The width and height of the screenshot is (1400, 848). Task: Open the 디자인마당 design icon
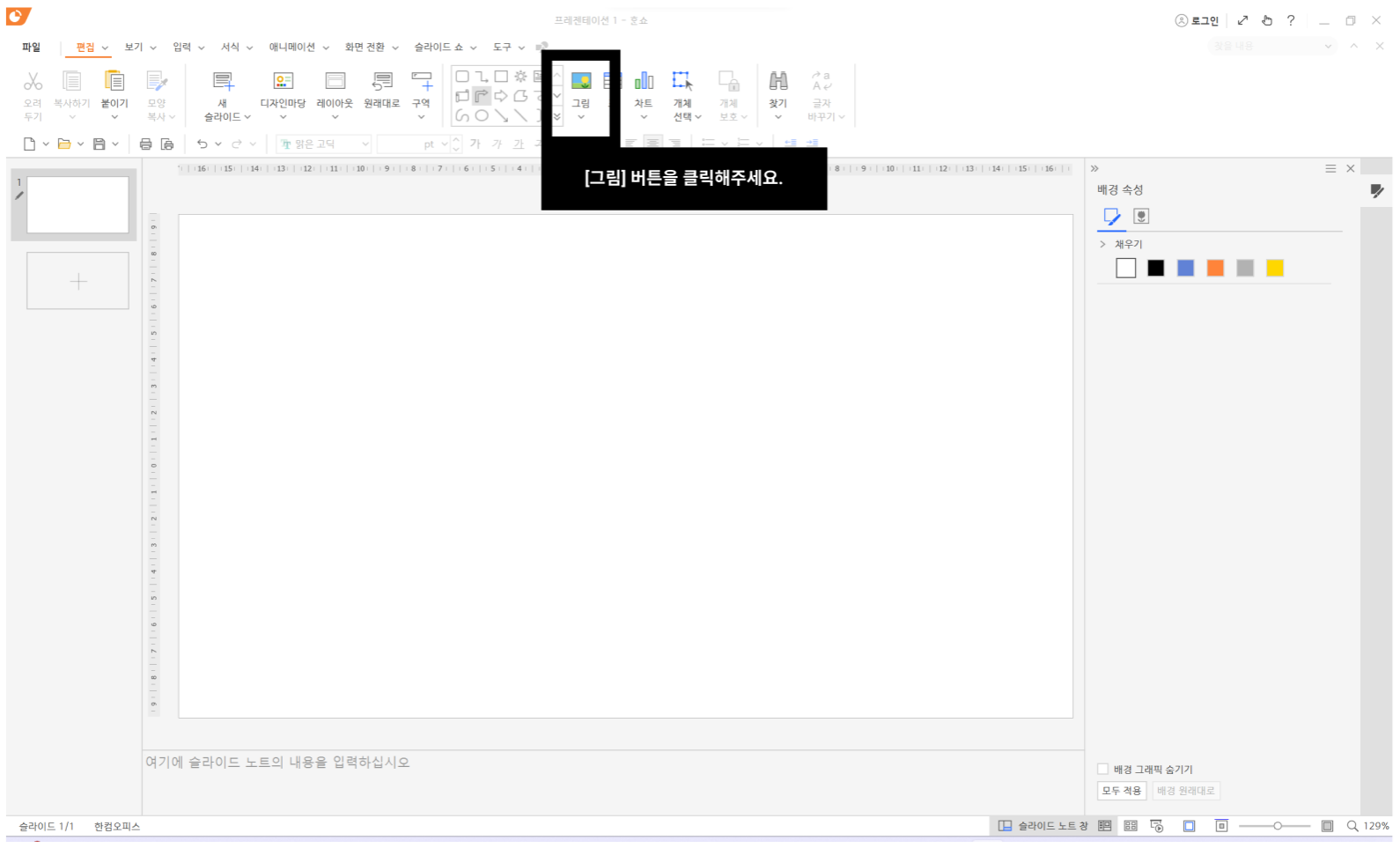click(284, 81)
